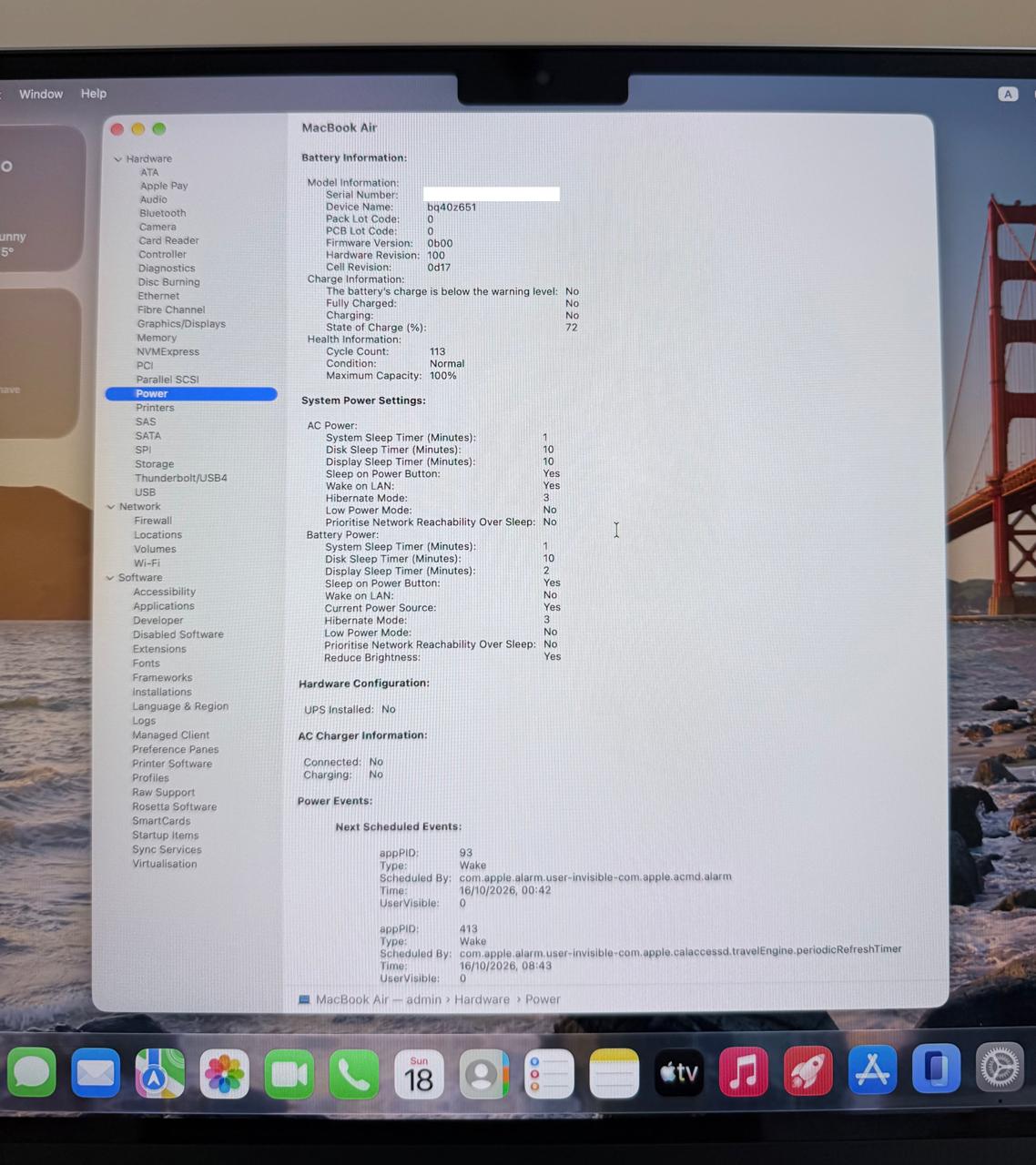Select Memory in Hardware list
This screenshot has width=1036, height=1165.
(157, 338)
